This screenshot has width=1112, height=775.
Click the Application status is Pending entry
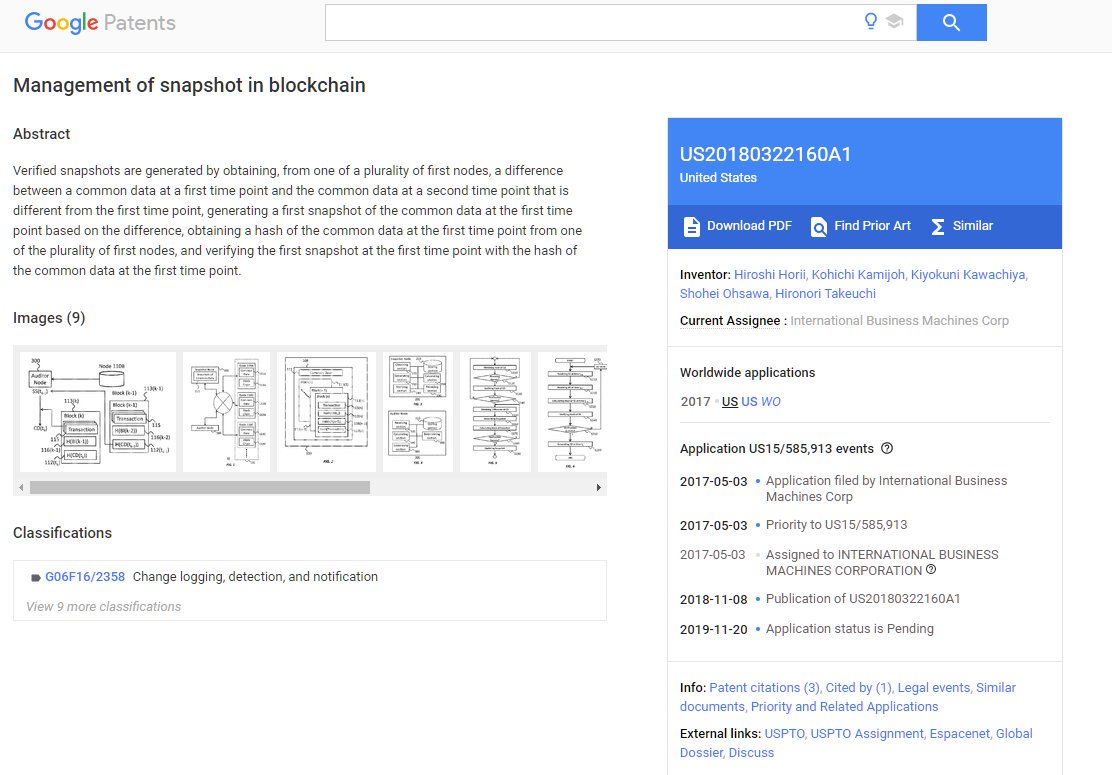850,628
